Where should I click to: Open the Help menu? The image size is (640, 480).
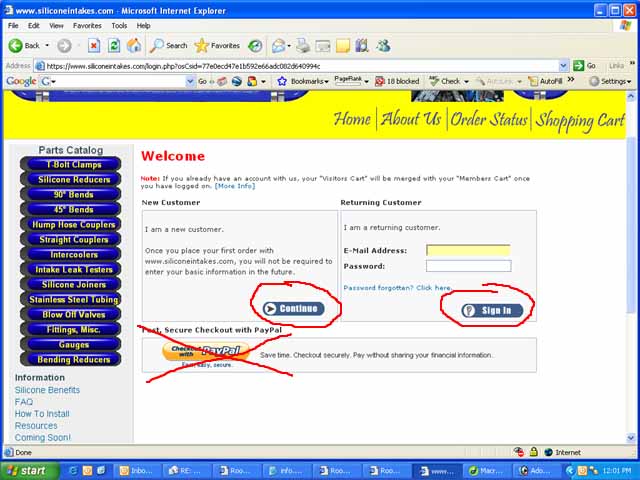(143, 26)
